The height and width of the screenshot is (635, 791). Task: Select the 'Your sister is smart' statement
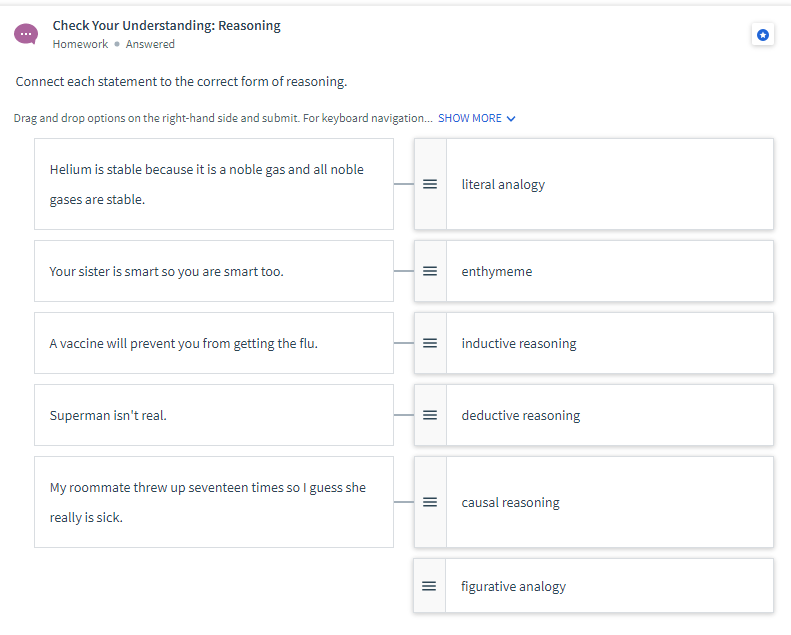(213, 271)
